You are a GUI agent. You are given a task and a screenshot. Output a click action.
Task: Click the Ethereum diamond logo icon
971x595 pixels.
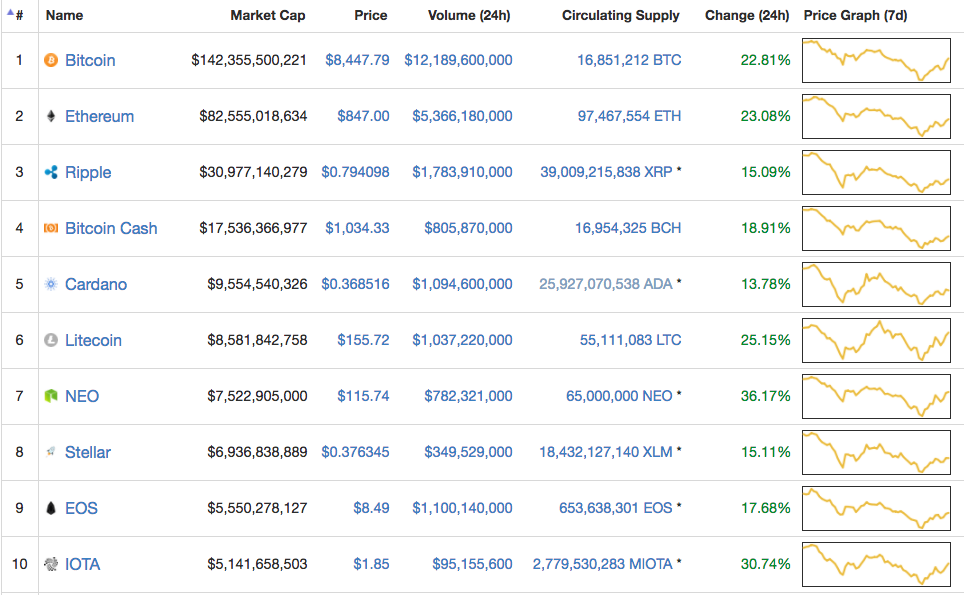[51, 117]
